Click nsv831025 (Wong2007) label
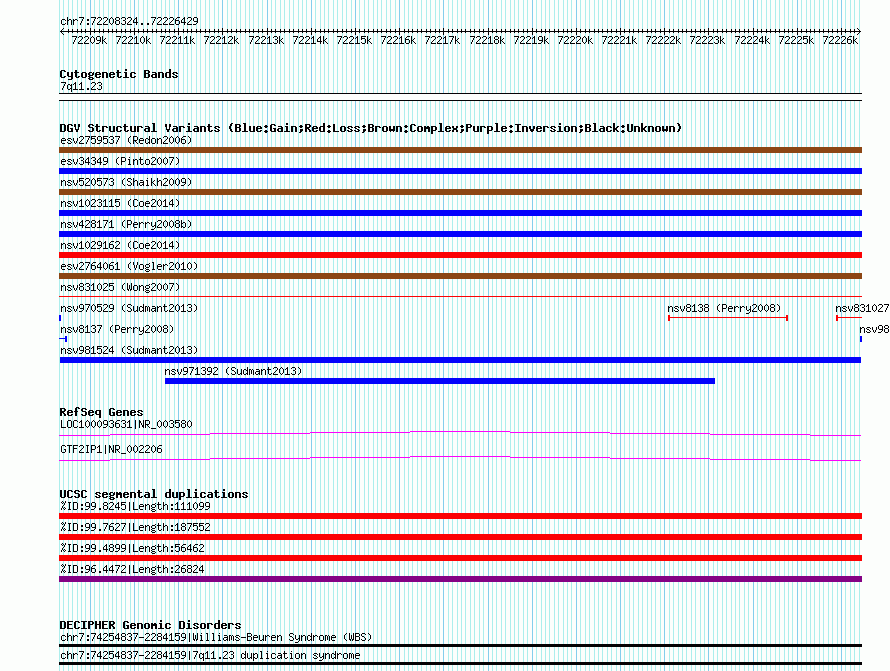890x671 pixels. [x=120, y=287]
